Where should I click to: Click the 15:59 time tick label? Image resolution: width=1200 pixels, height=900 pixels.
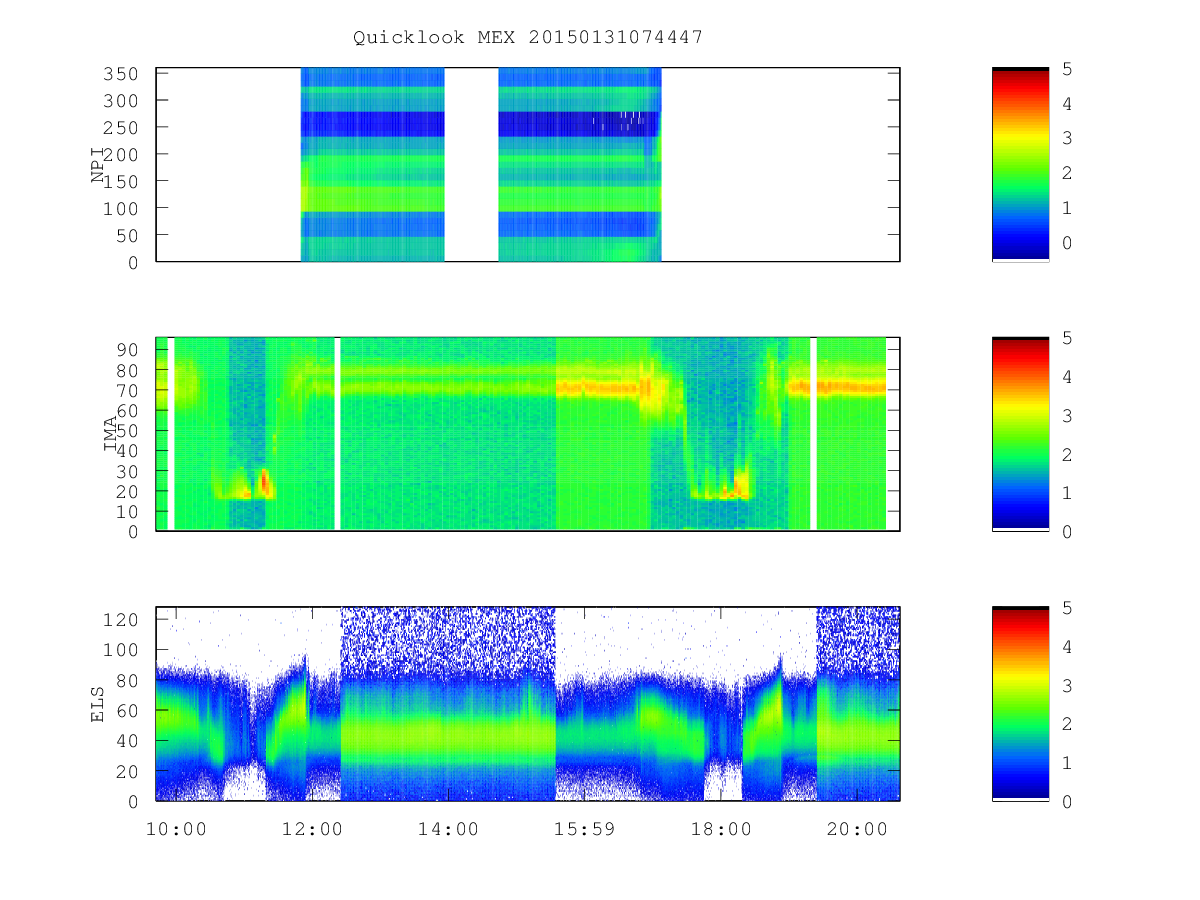click(x=585, y=829)
